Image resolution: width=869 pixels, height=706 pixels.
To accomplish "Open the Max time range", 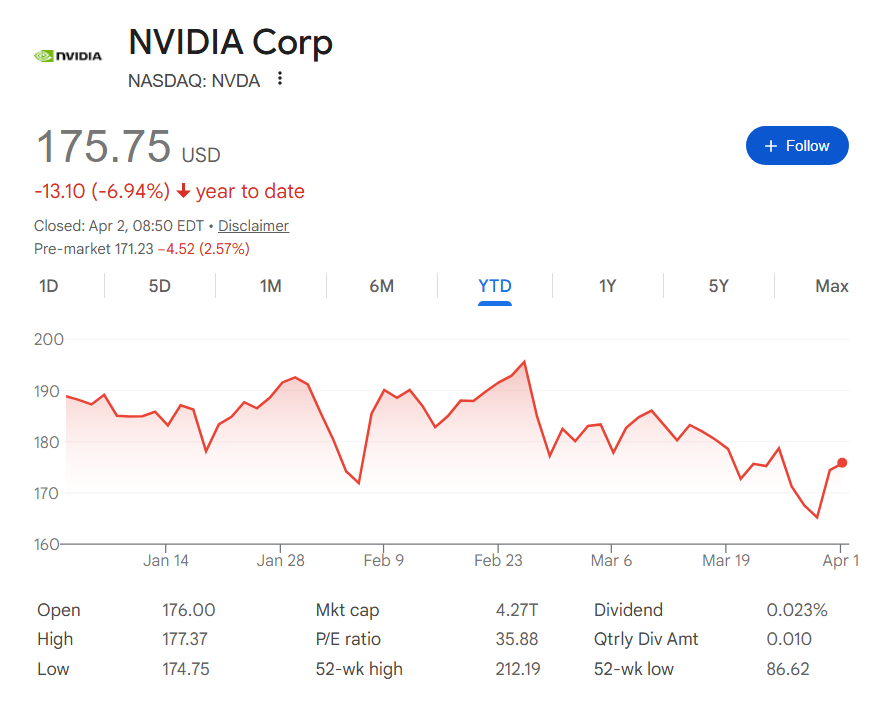I will (832, 286).
